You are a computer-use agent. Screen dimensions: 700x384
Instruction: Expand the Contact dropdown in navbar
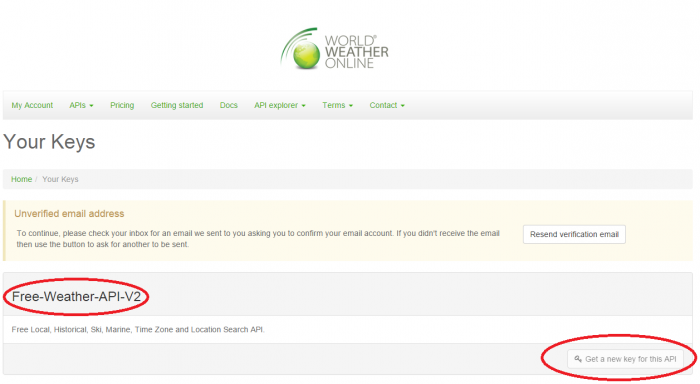point(387,105)
